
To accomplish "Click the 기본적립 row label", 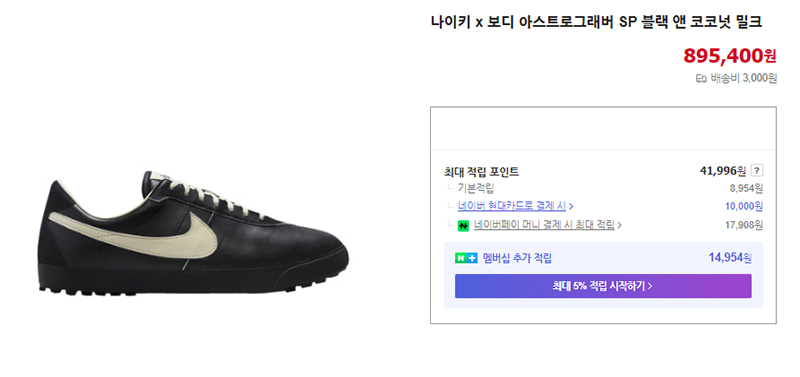I will 476,188.
